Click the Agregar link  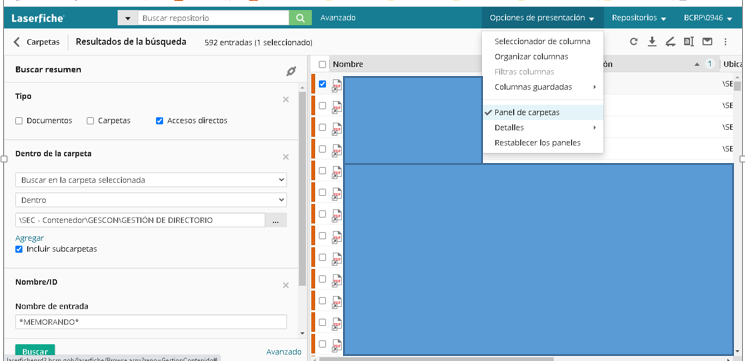[x=29, y=238]
